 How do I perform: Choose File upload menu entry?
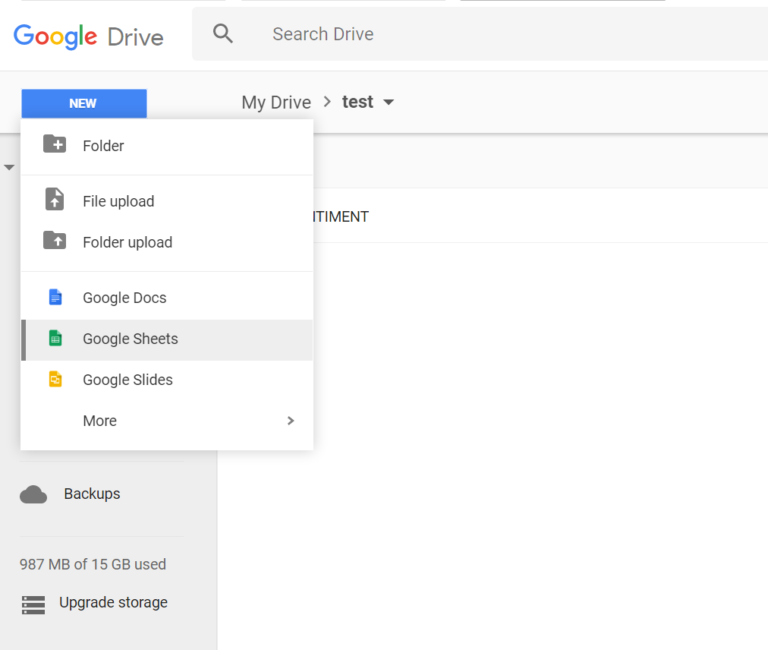click(118, 201)
